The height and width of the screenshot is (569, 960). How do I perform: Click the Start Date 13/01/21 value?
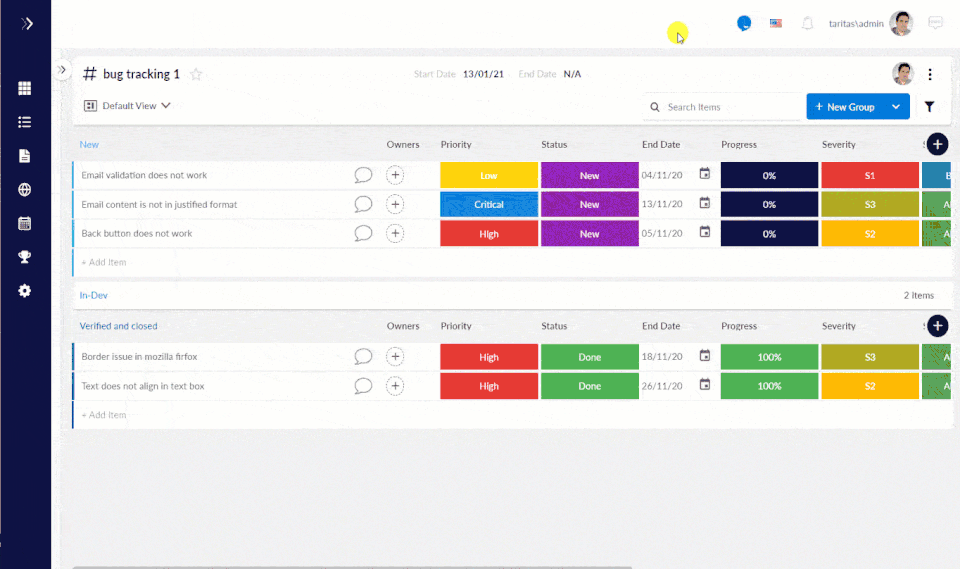tap(483, 74)
